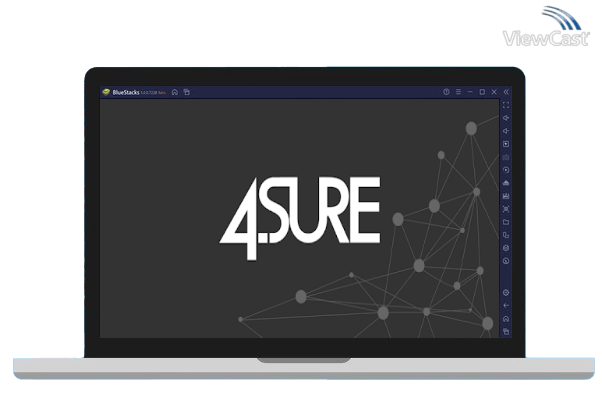Open the title bar multi-instance windows icon

point(187,92)
